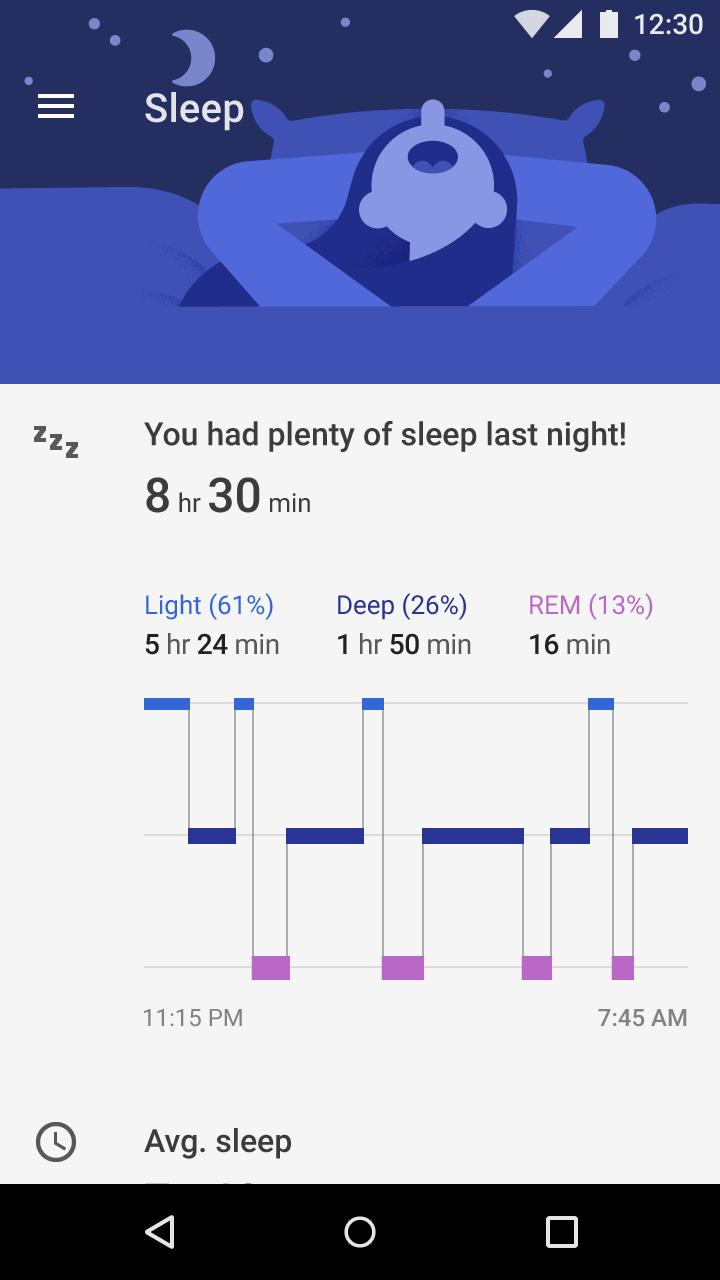Tap the first light-blue Light bar in chart
720x1280 pixels.
(167, 704)
